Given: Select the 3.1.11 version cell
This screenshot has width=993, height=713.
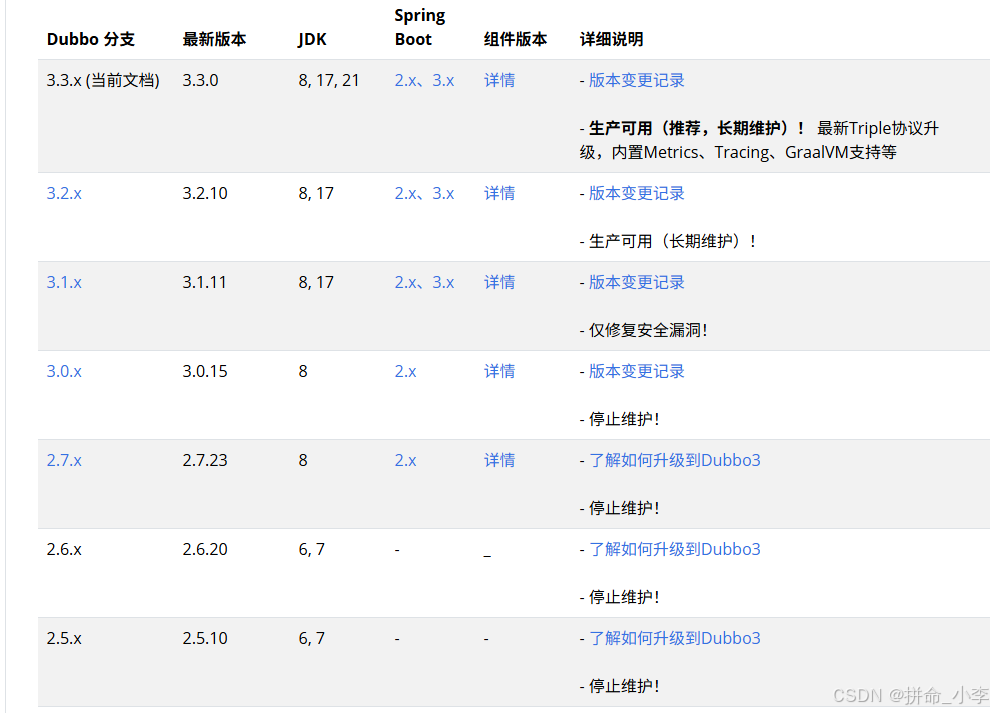Looking at the screenshot, I should (204, 282).
